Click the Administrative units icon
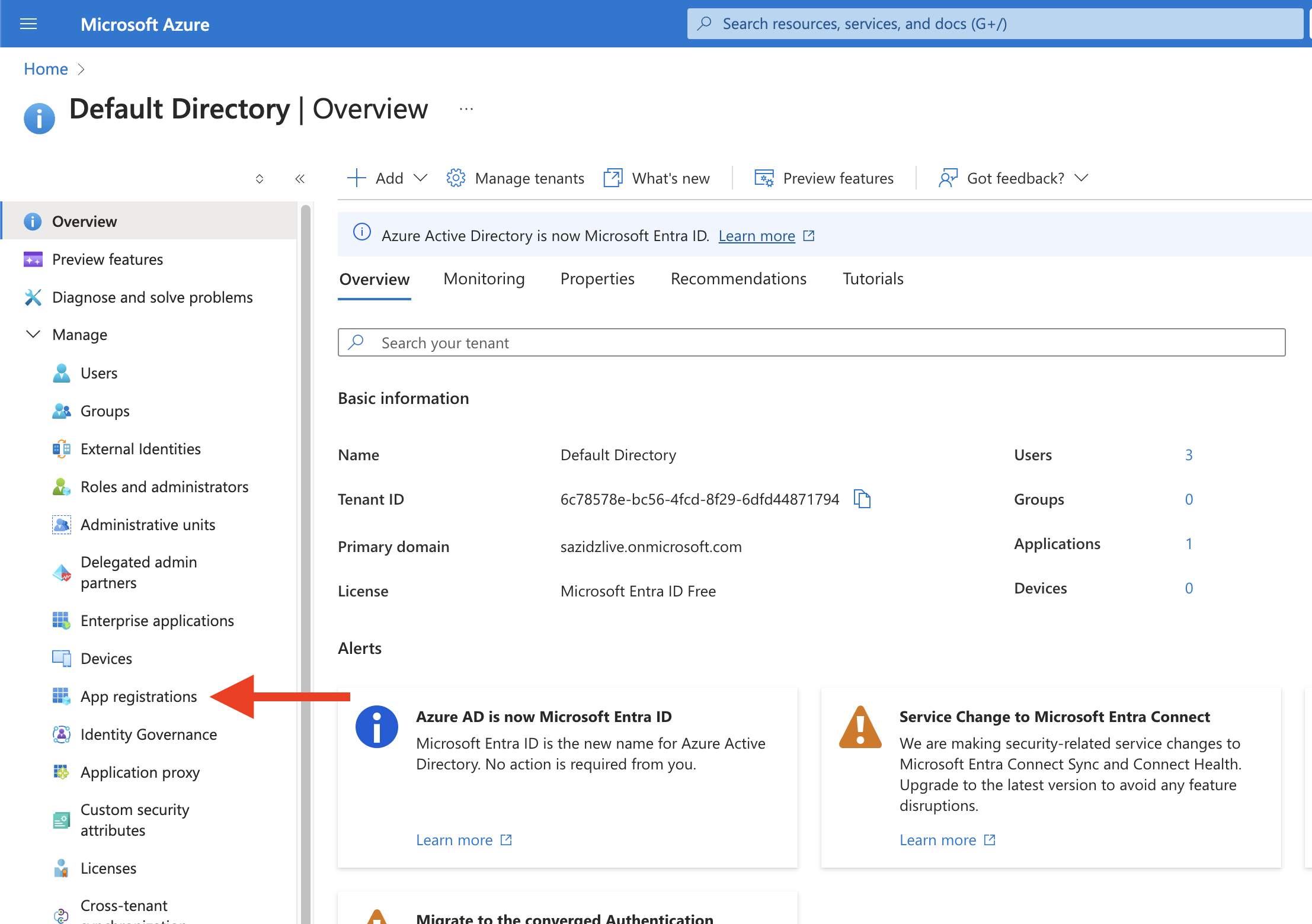 pos(61,525)
